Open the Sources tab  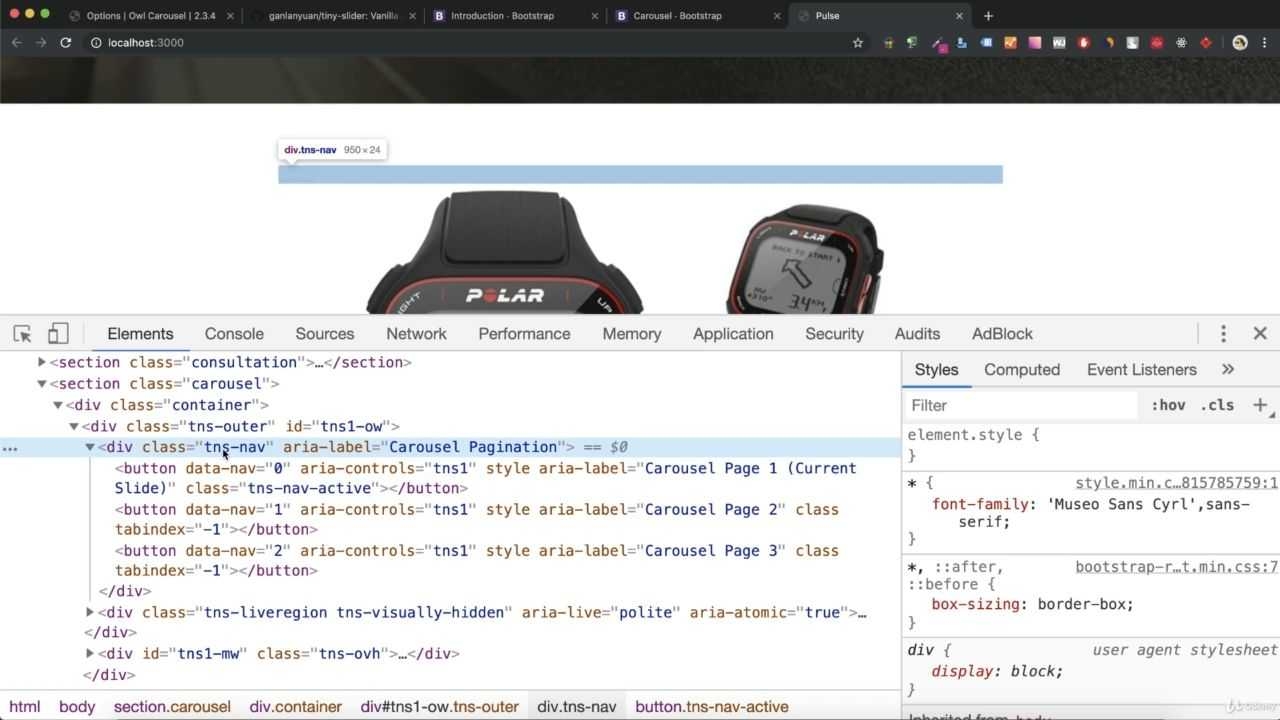(x=325, y=334)
